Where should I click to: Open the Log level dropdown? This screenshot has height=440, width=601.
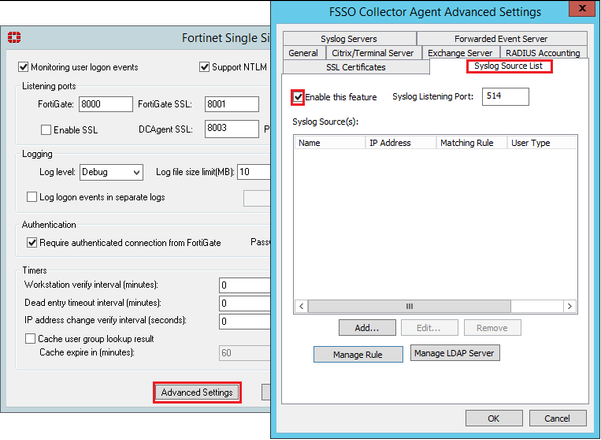pos(111,172)
